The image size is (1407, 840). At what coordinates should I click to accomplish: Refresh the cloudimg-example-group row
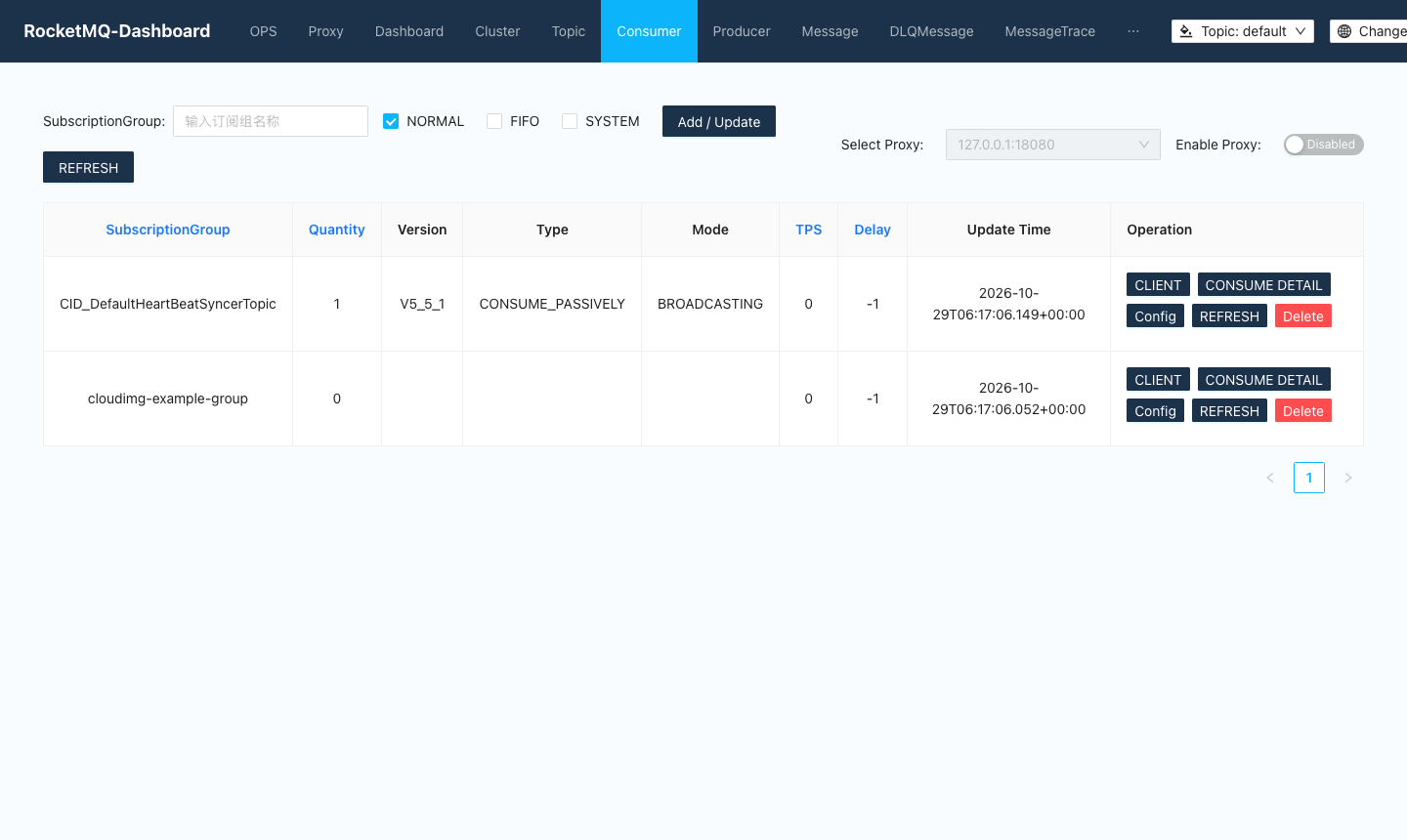click(1229, 410)
